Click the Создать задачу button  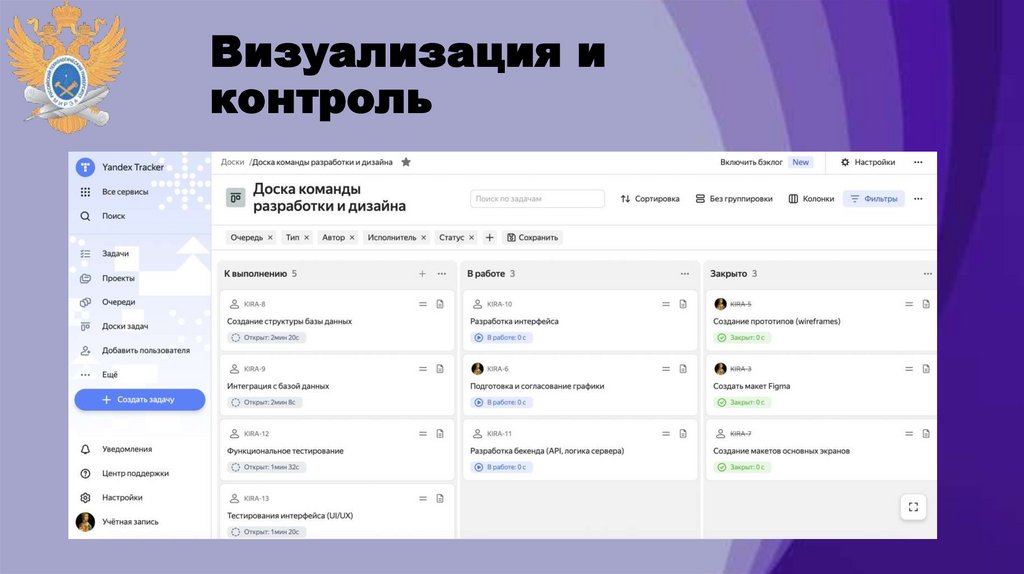point(140,400)
